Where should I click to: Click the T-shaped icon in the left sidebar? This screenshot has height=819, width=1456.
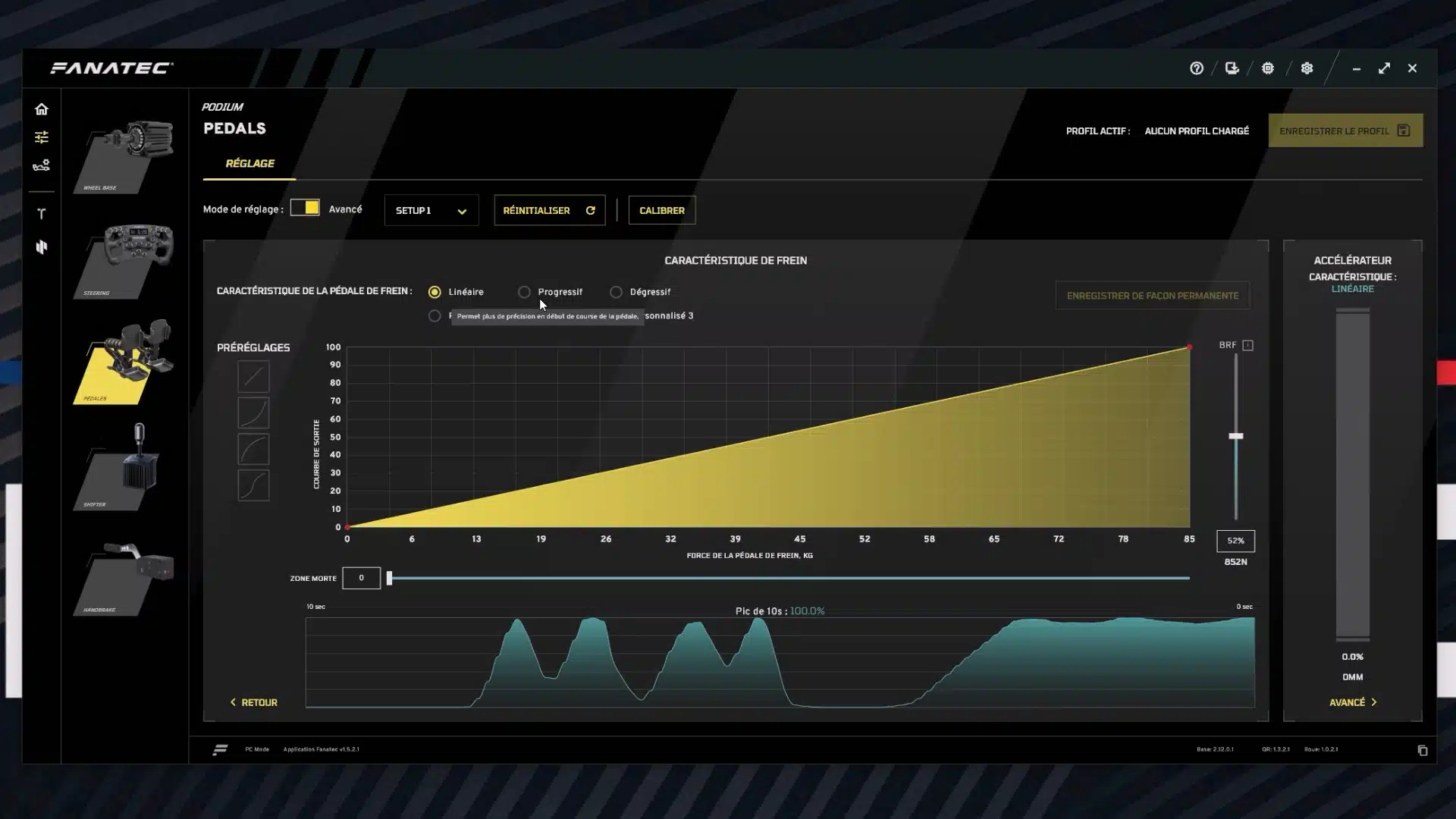point(42,214)
